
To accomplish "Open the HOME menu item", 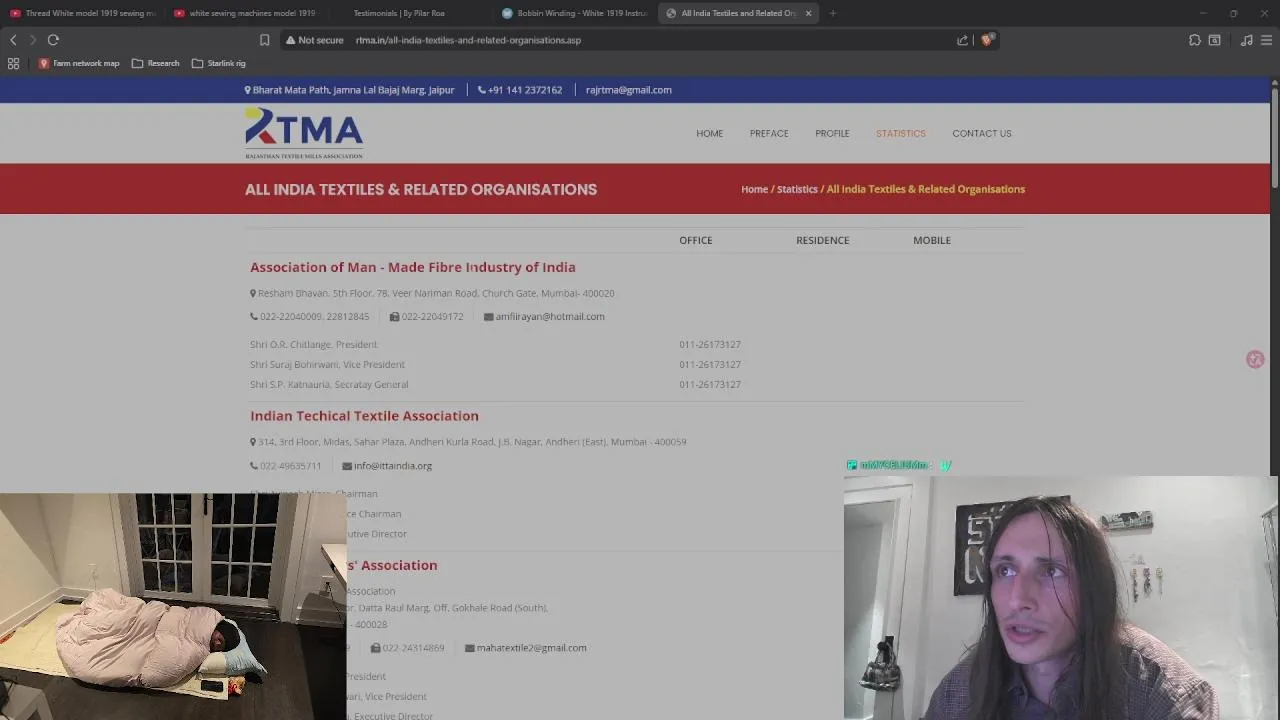I will pos(710,133).
